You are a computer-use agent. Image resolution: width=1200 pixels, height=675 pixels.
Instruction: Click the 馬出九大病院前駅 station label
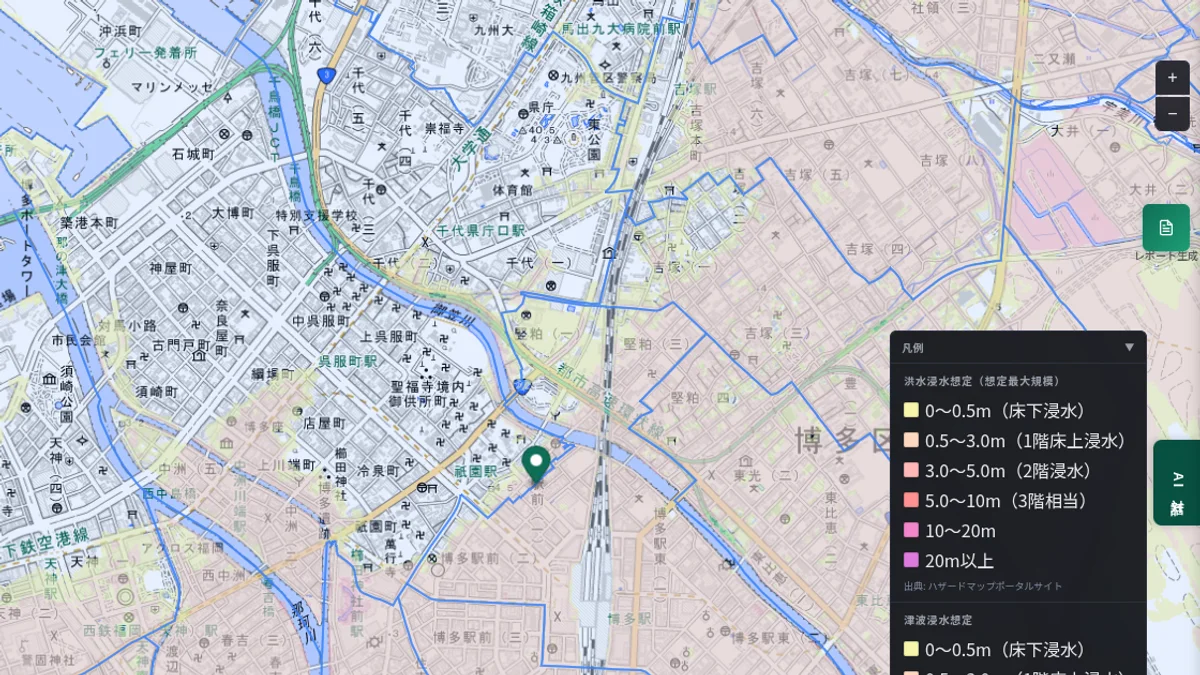point(621,28)
